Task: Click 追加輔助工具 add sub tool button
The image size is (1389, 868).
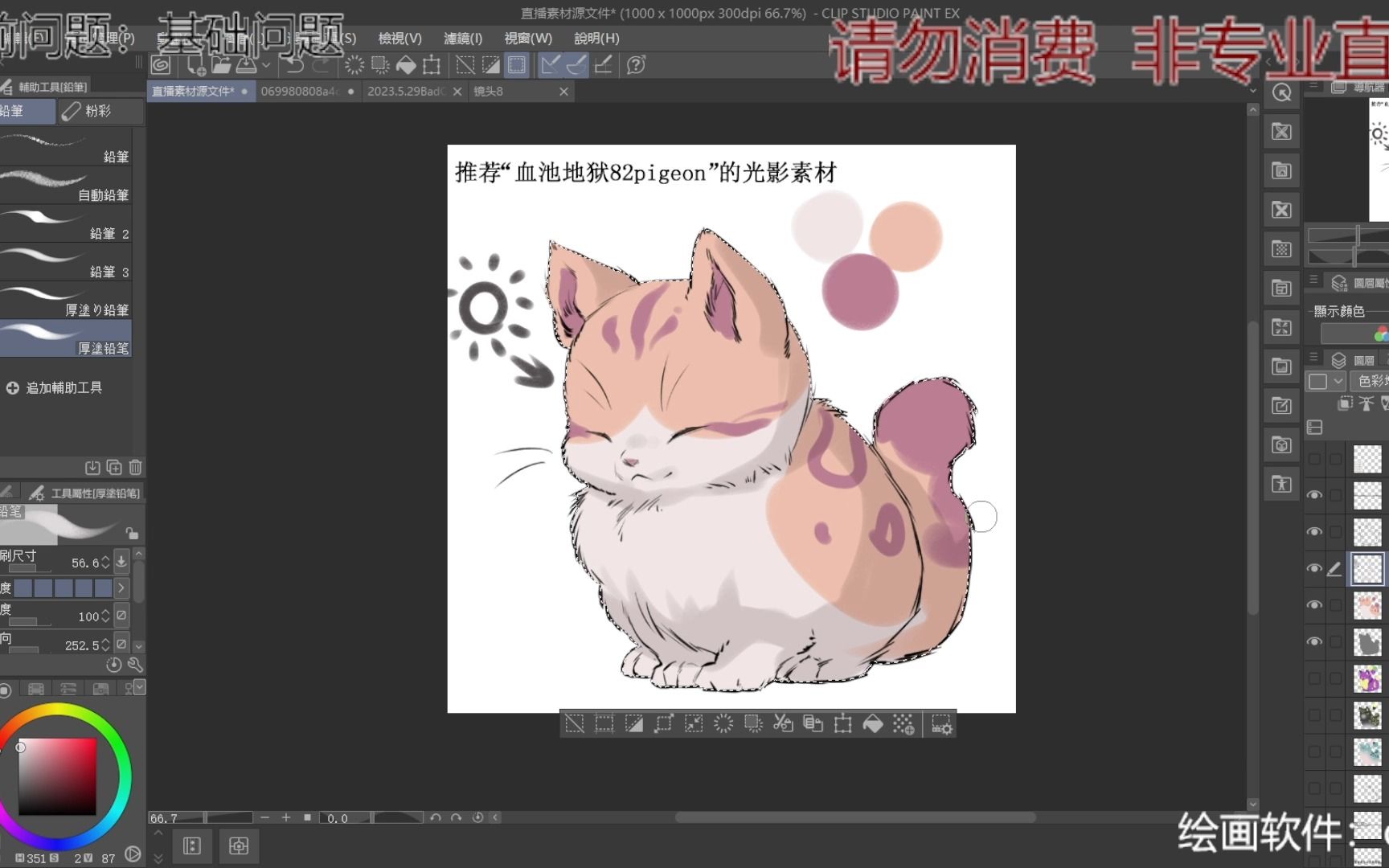Action: [x=55, y=387]
